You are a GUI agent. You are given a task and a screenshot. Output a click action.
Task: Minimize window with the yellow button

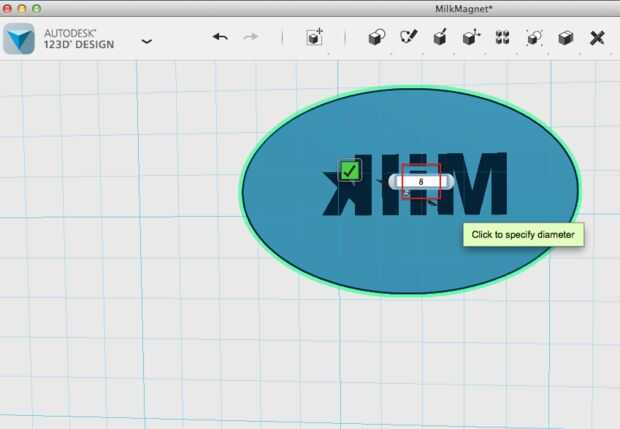click(22, 8)
